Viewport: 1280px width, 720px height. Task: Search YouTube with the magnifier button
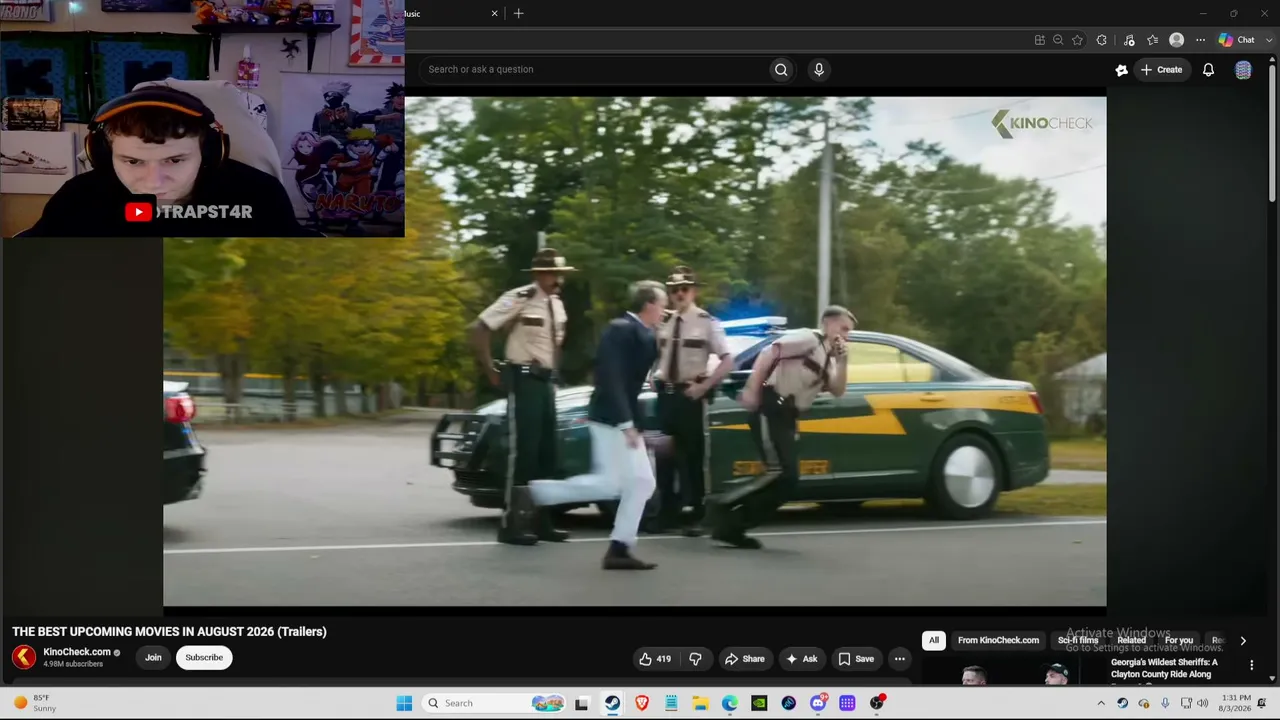click(781, 69)
